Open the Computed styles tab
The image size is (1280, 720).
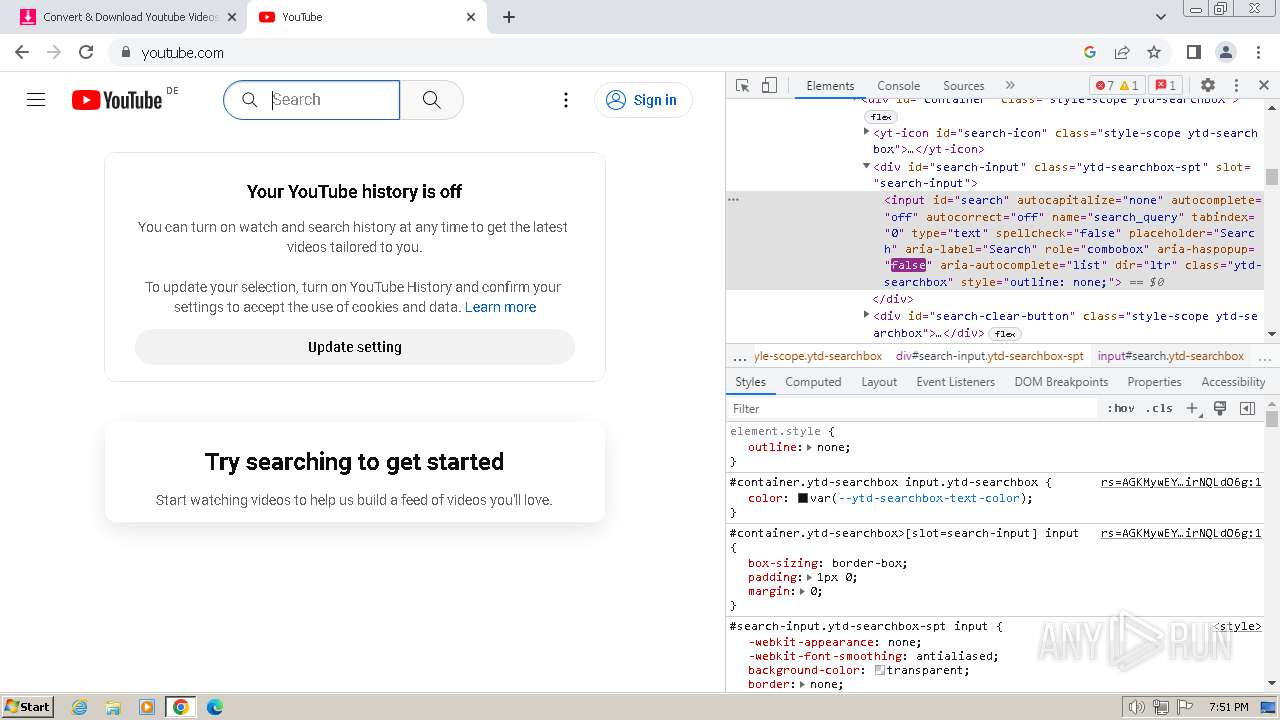click(813, 382)
